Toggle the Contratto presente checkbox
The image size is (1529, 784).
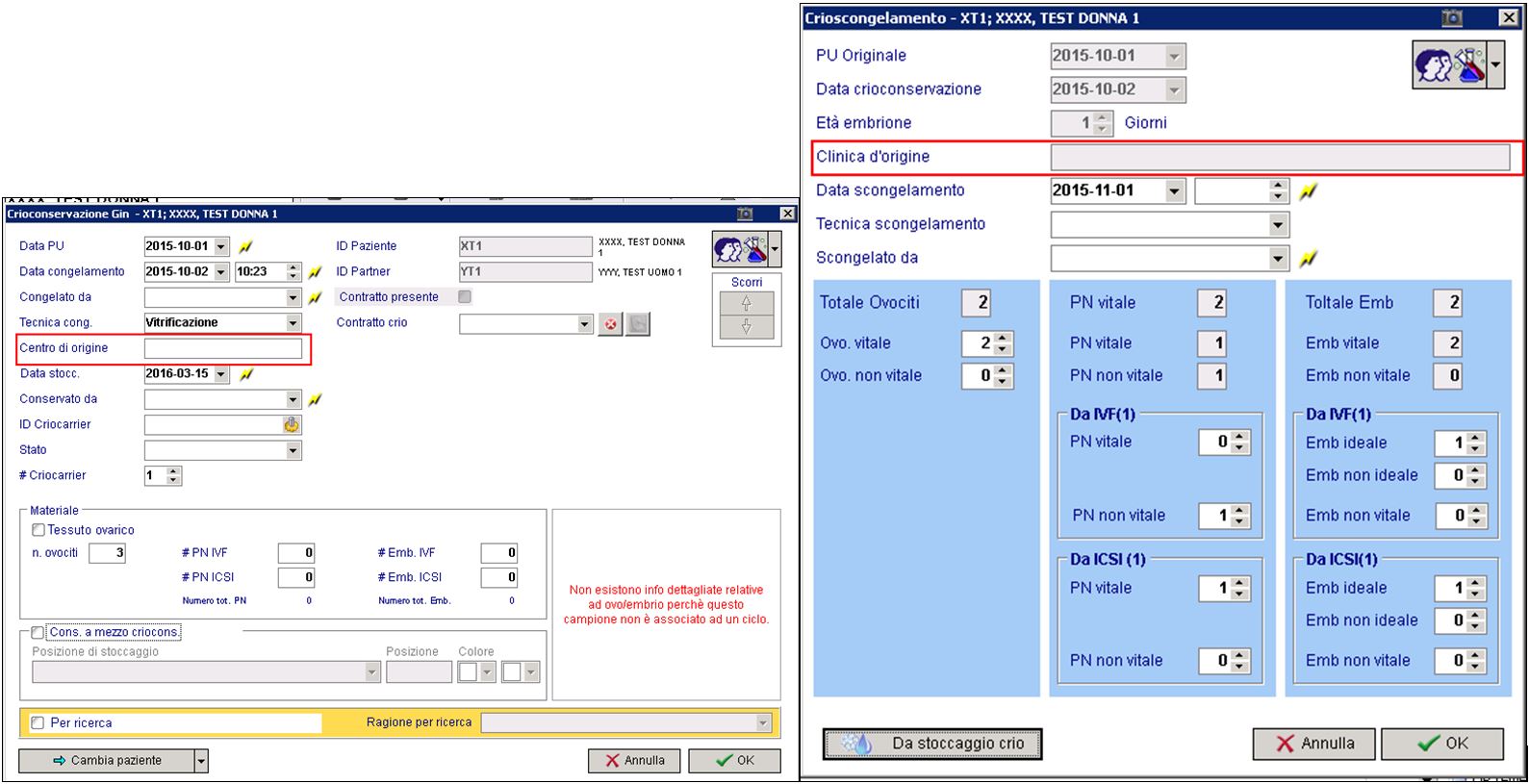pos(465,297)
